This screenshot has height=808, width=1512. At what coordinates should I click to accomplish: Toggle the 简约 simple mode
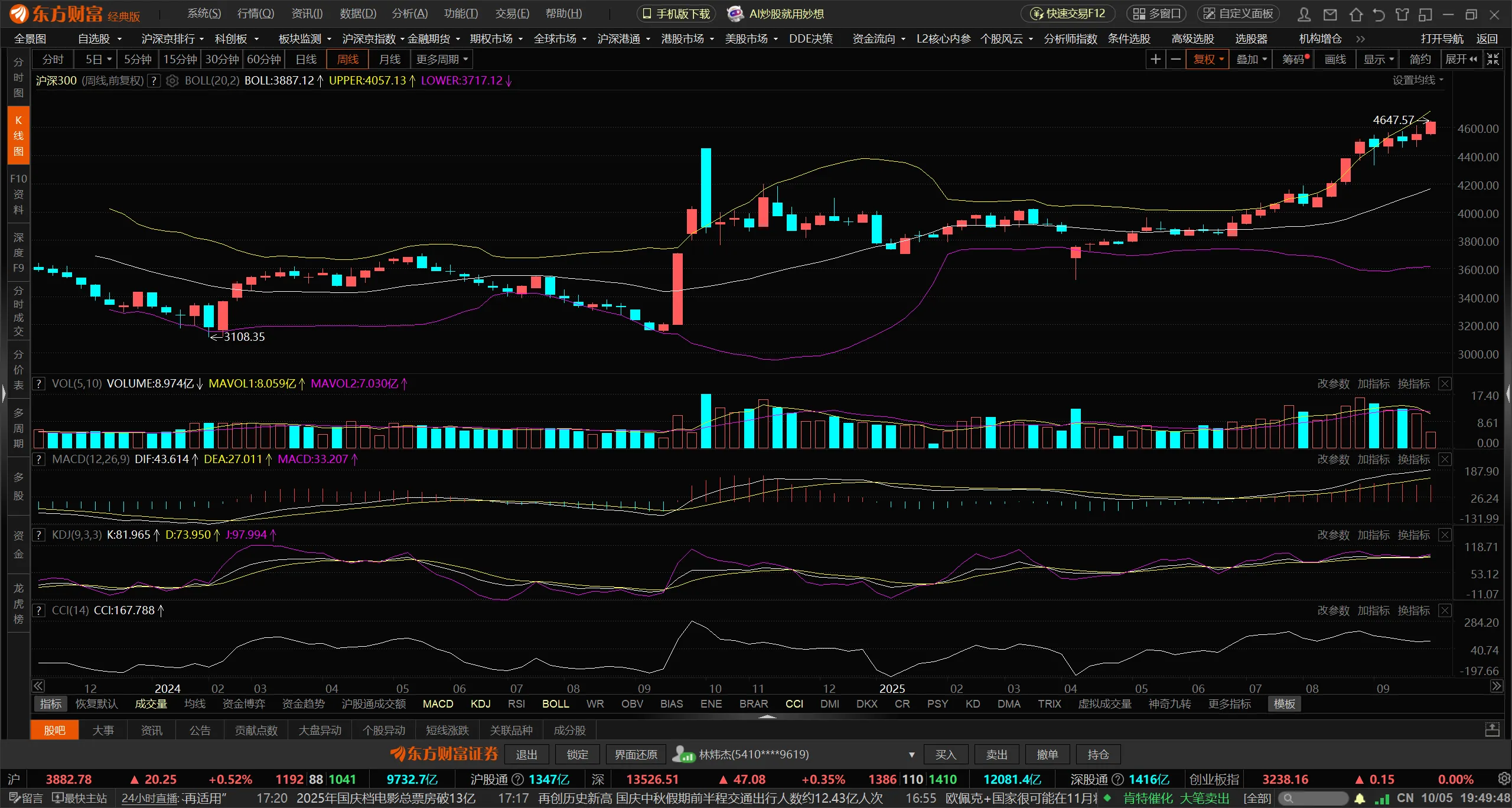(1420, 59)
